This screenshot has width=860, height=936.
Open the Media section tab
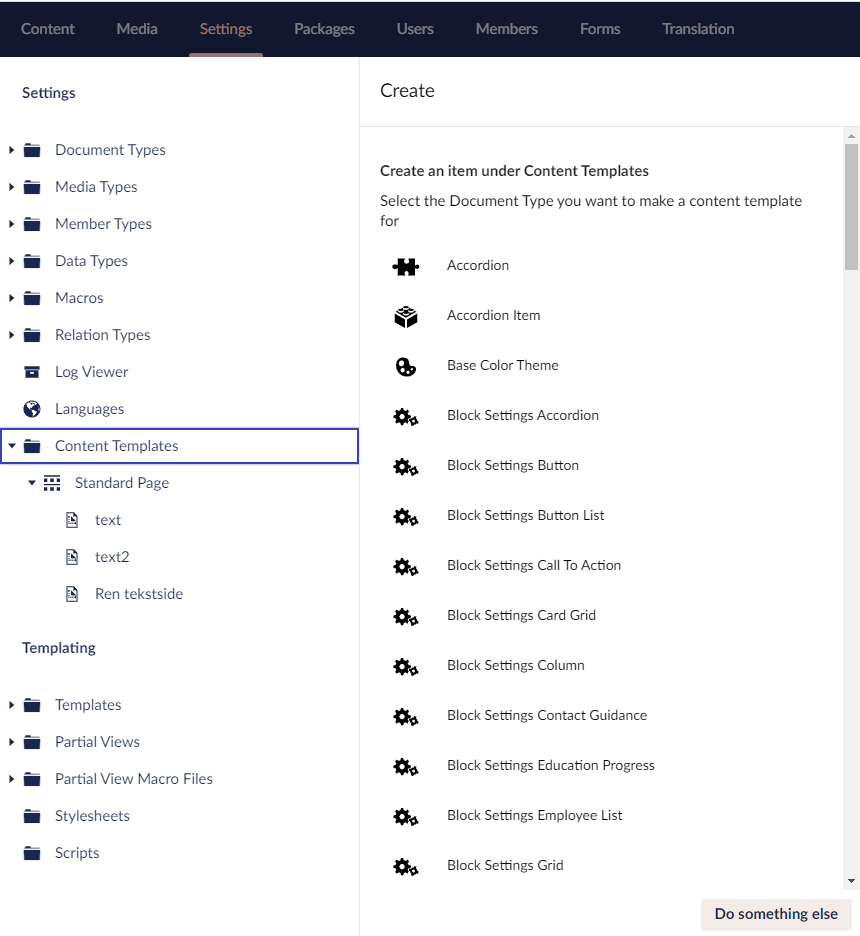point(137,29)
